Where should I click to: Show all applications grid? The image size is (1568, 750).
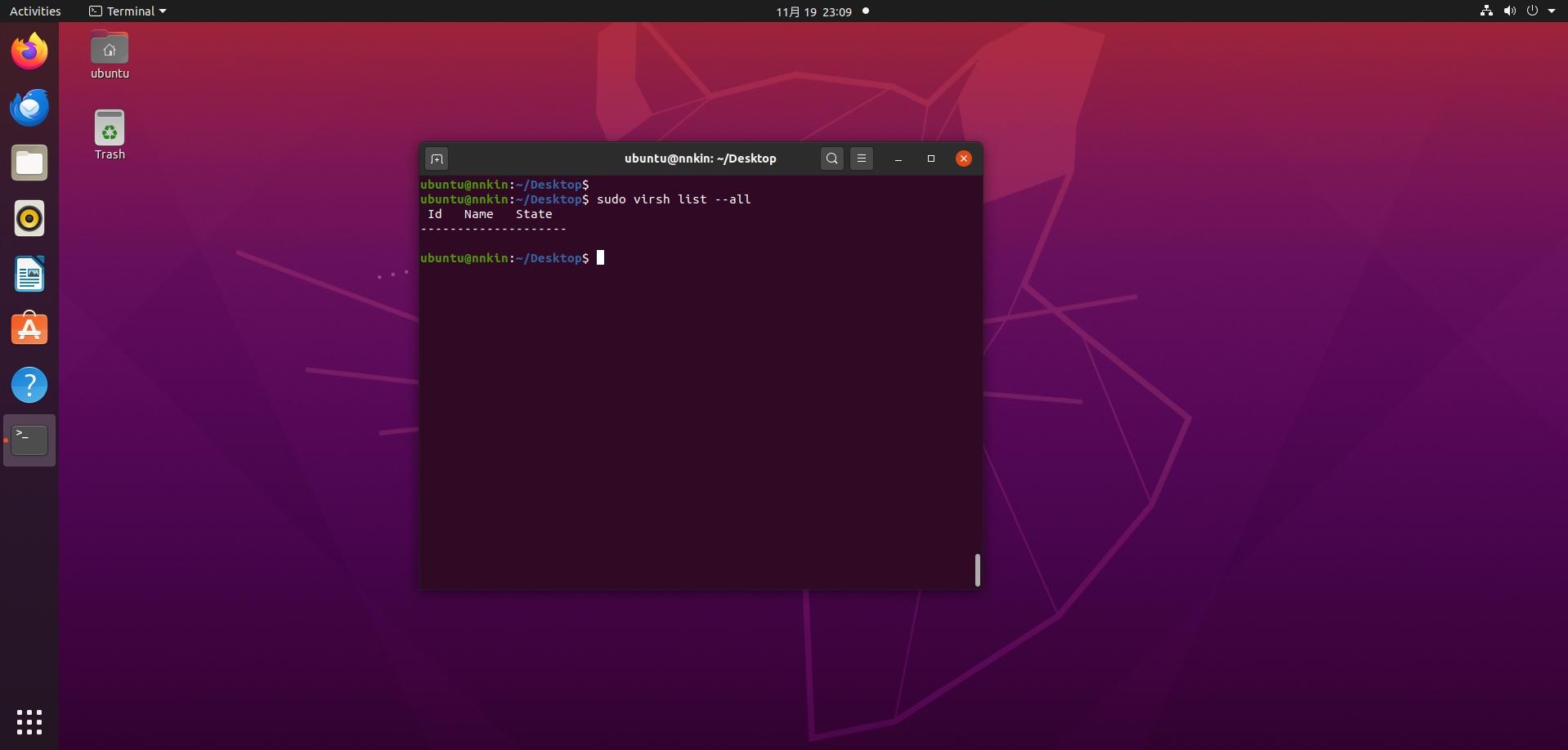pos(29,721)
